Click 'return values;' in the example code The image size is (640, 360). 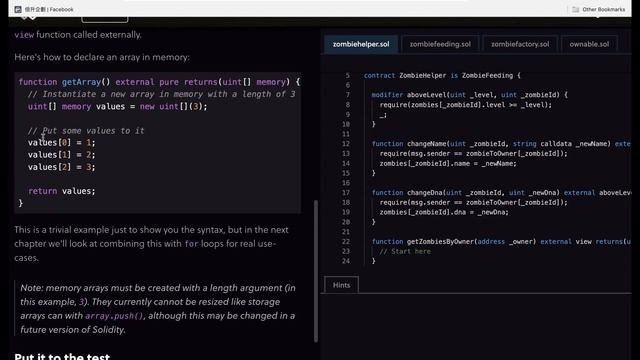click(x=62, y=191)
